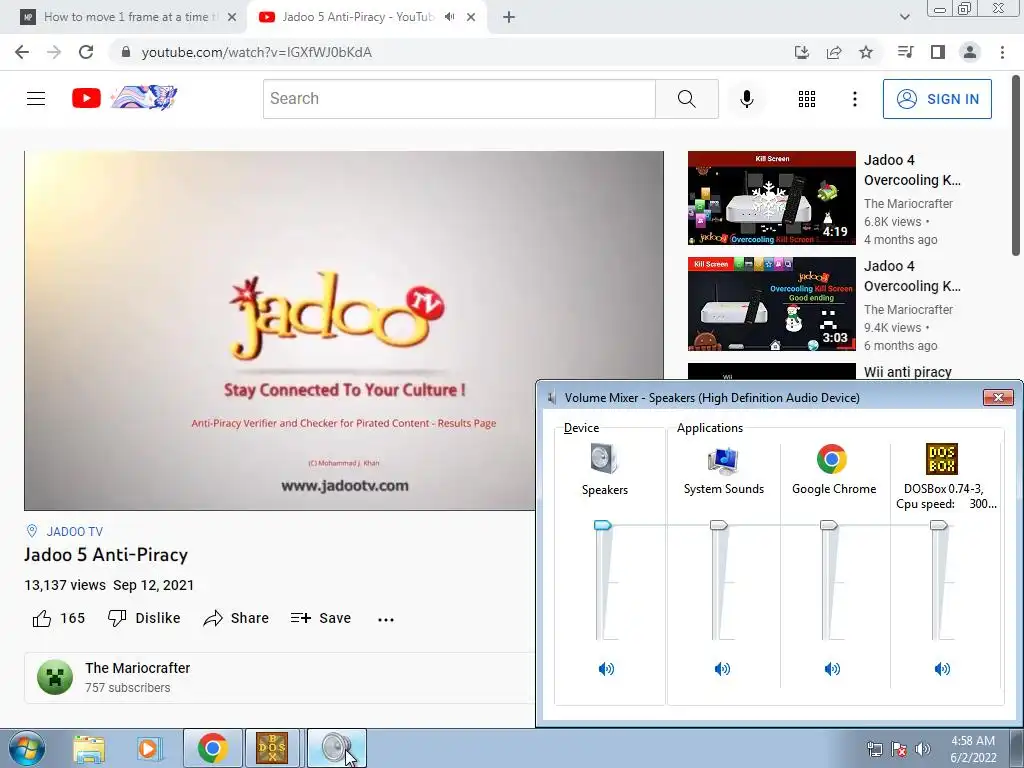Image resolution: width=1024 pixels, height=768 pixels.
Task: Click the forward navigation arrow
Action: pos(54,52)
